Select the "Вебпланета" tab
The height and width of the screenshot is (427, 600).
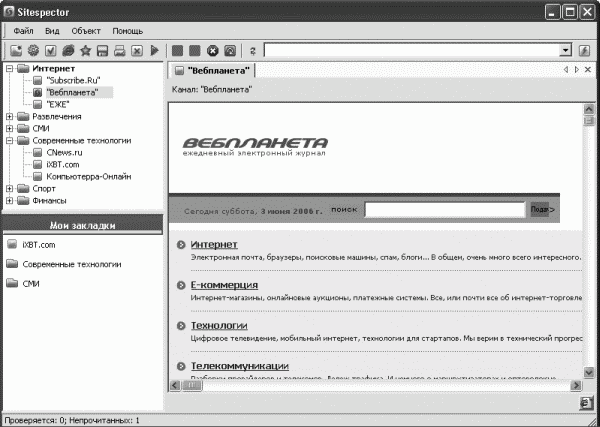(x=212, y=70)
